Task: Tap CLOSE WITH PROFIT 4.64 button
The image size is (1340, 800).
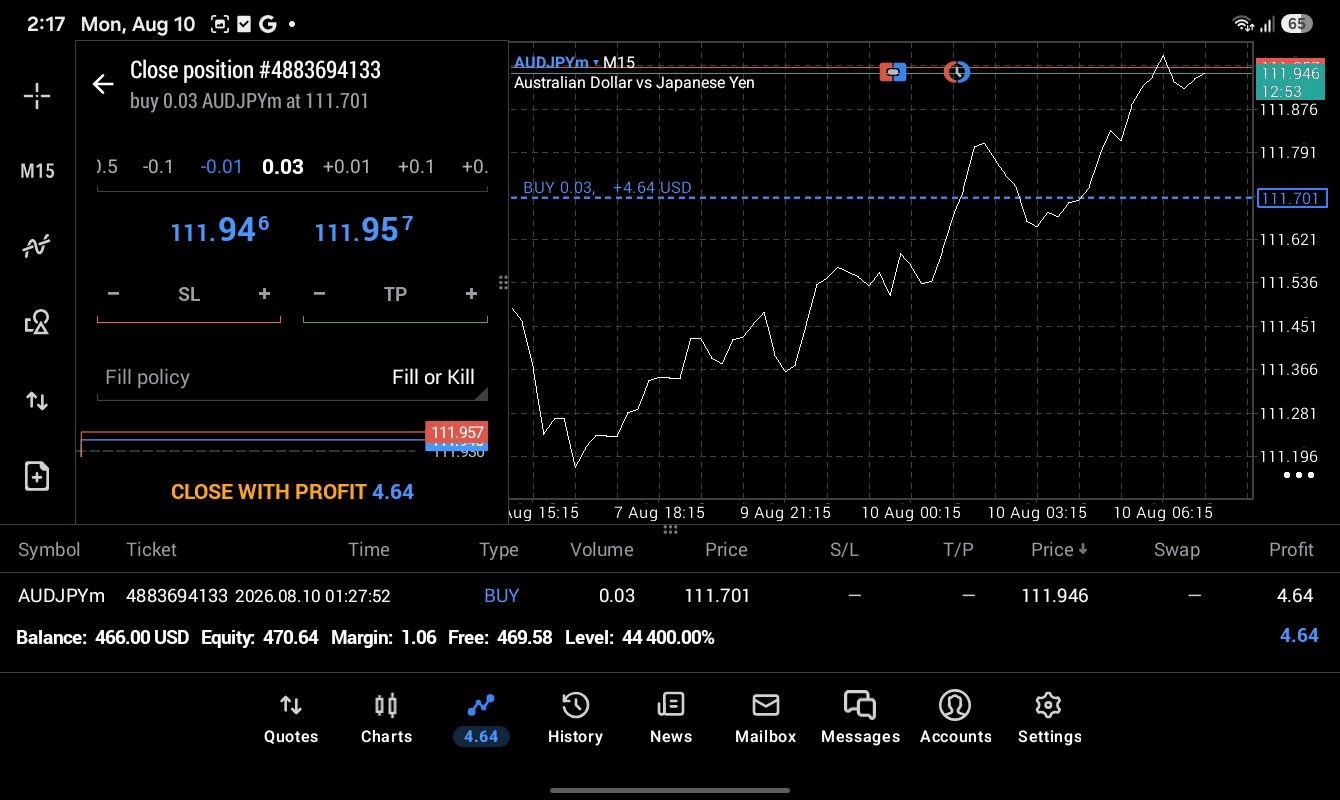Action: coord(292,492)
